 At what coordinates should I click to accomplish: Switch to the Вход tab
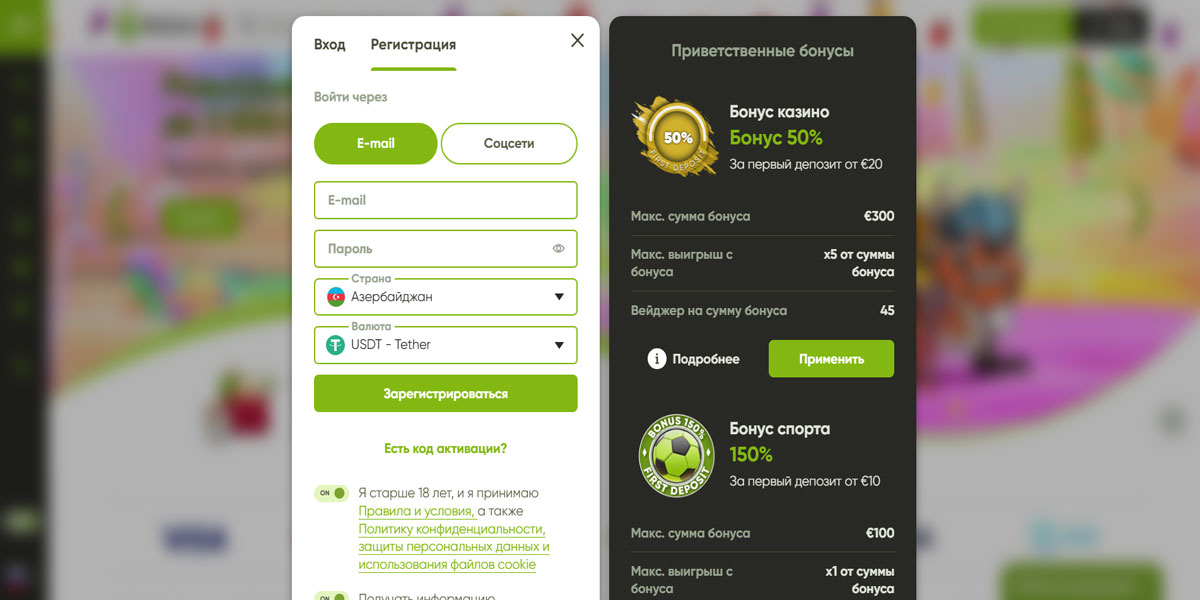click(x=330, y=45)
